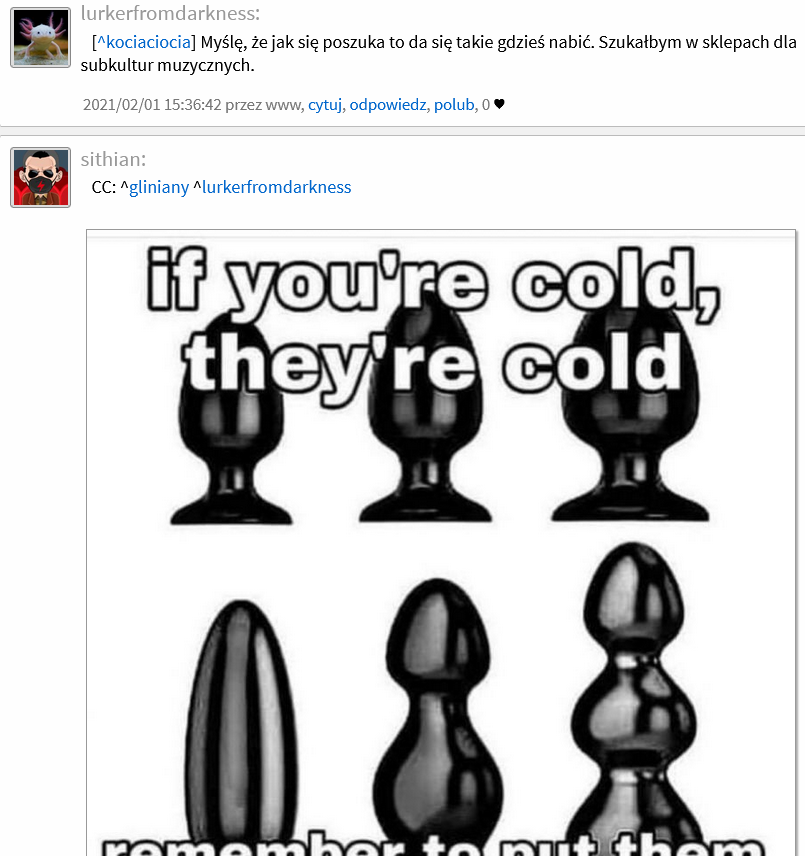This screenshot has width=805, height=856.
Task: Like the post via polub
Action: pos(454,104)
